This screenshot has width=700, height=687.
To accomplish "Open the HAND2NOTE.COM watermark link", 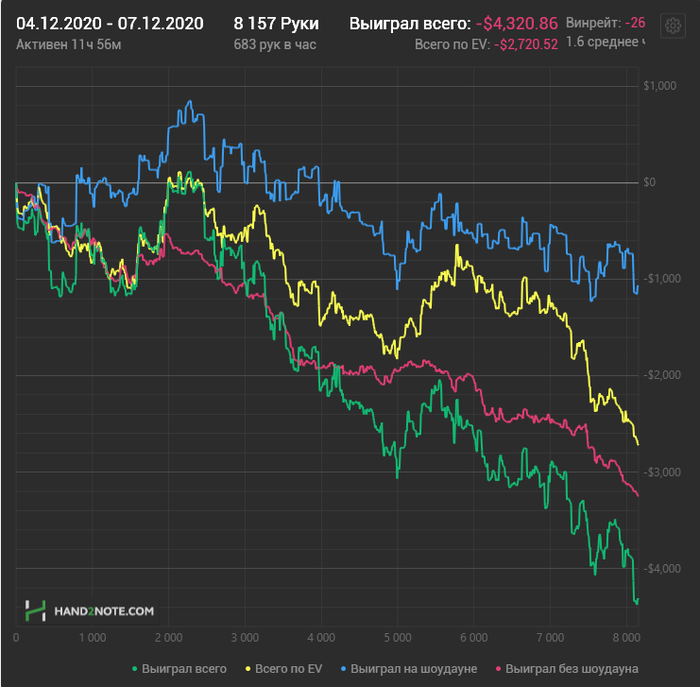I will click(104, 609).
